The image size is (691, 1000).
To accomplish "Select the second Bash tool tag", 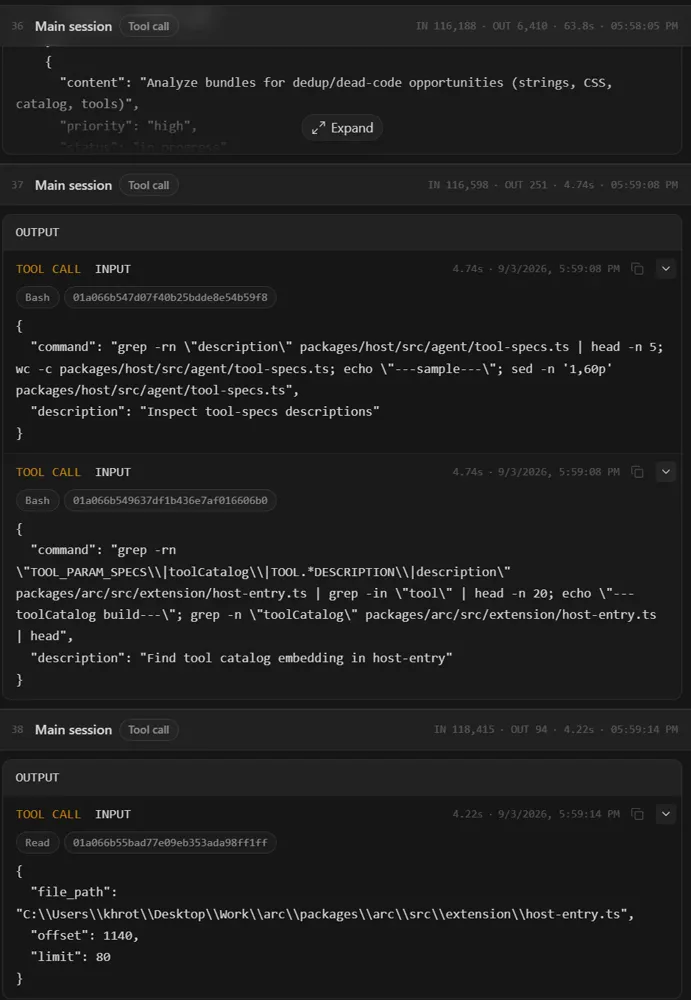I will click(x=38, y=501).
